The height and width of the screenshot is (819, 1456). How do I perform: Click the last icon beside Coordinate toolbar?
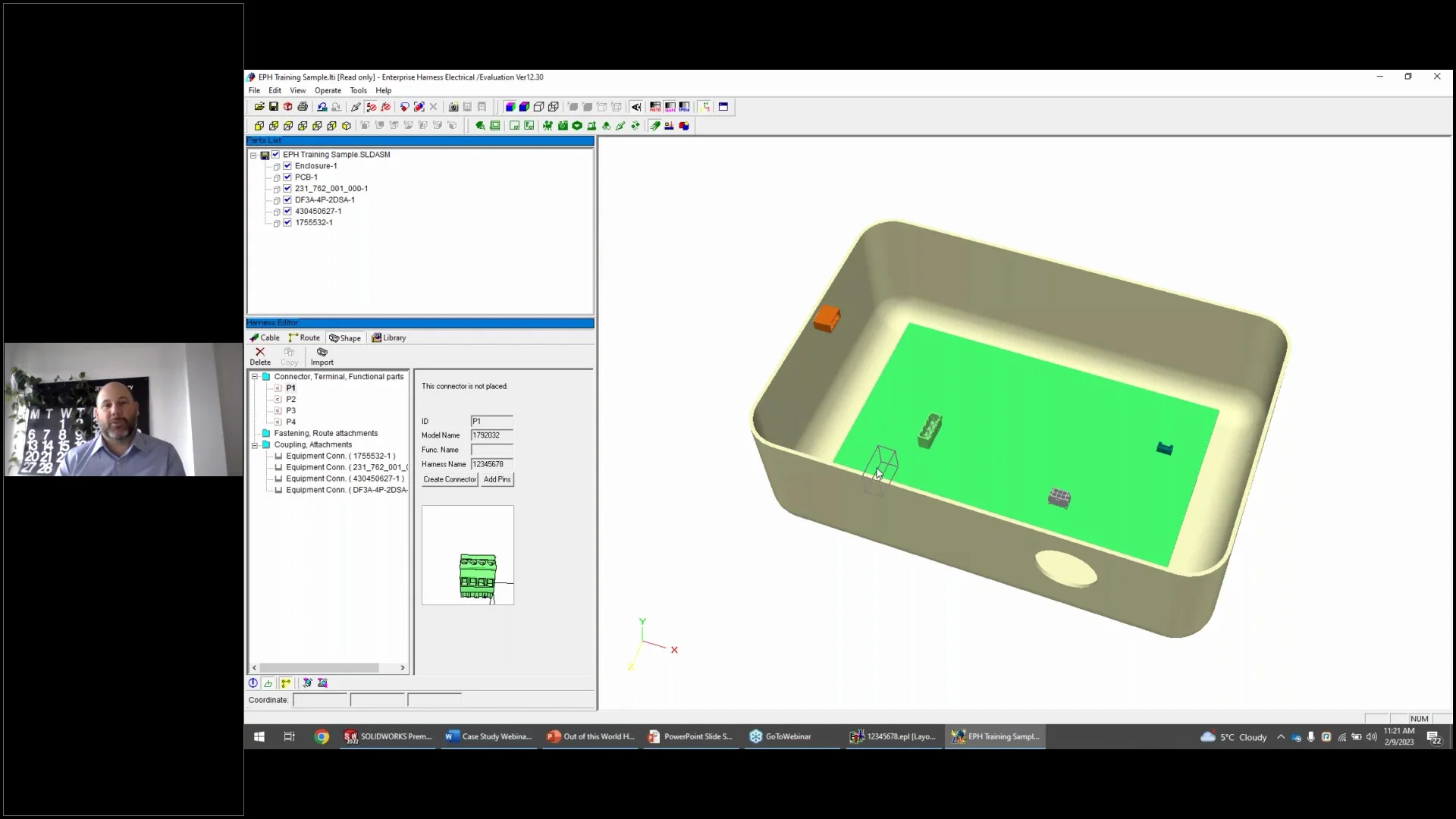point(322,683)
